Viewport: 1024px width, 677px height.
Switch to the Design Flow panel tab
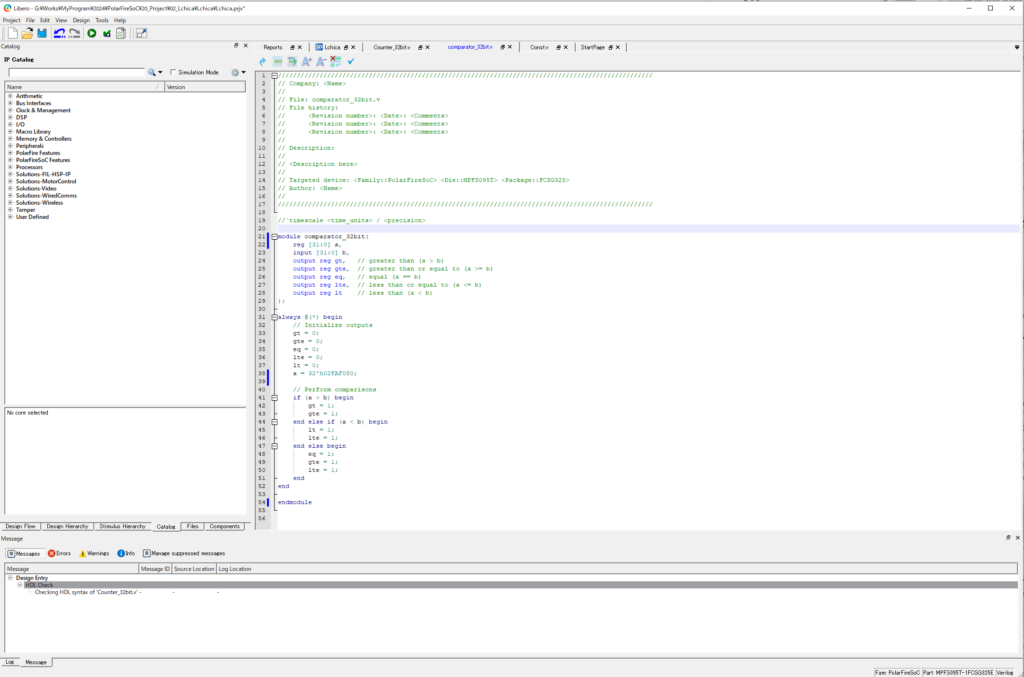pyautogui.click(x=21, y=526)
